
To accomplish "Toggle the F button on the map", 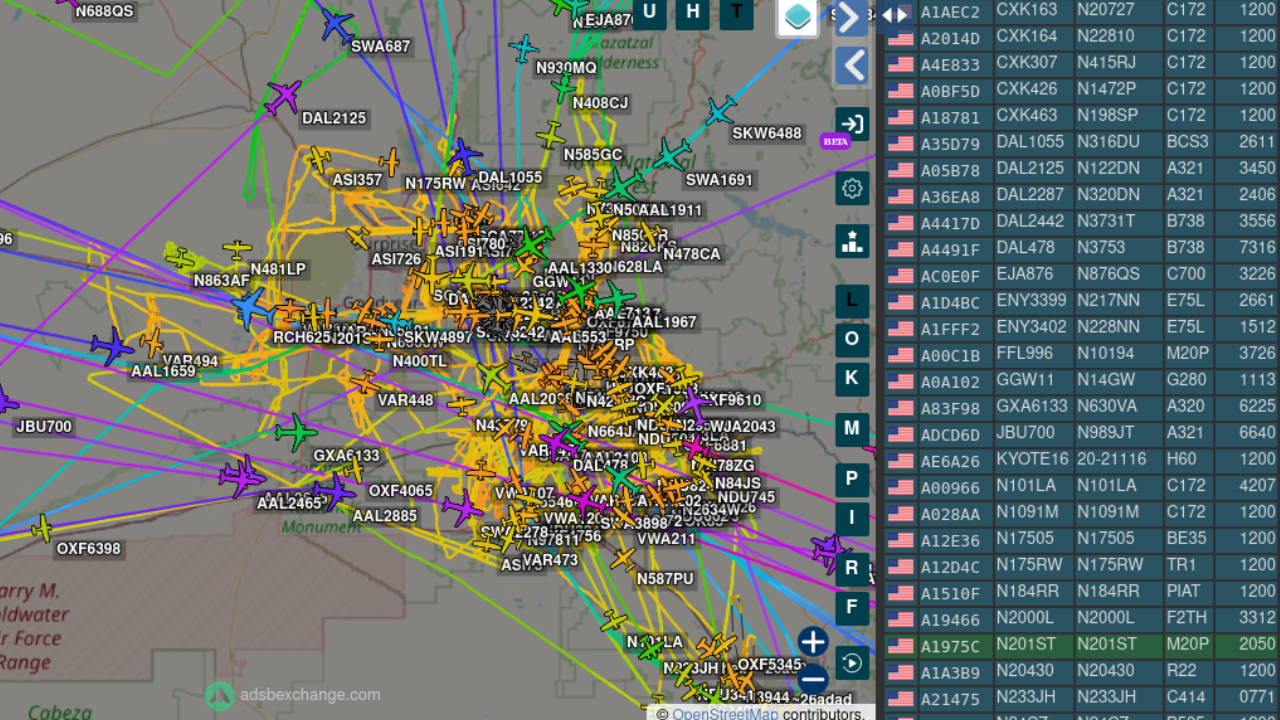I will [x=852, y=607].
